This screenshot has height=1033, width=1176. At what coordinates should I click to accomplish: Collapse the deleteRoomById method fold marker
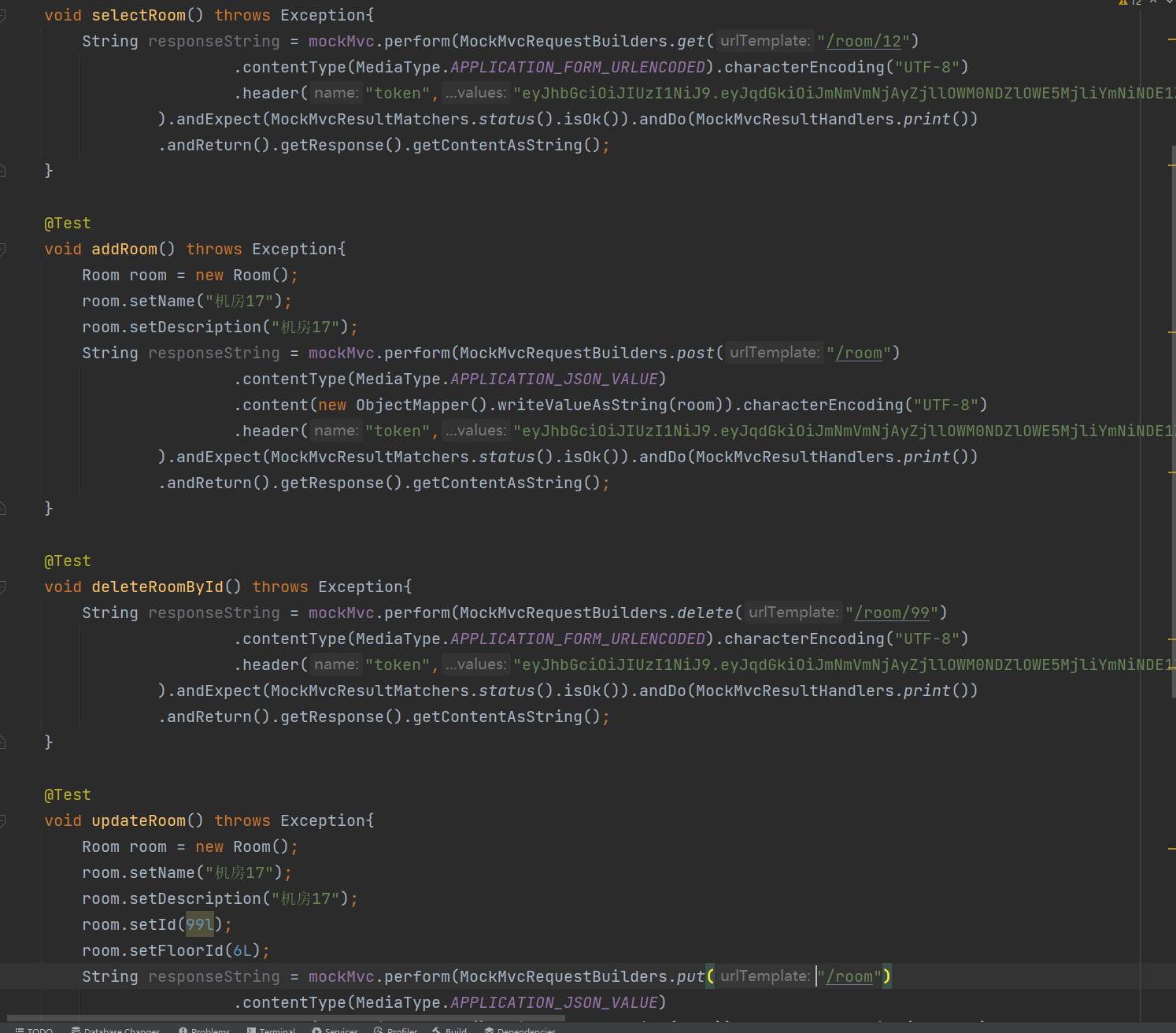click(3, 587)
